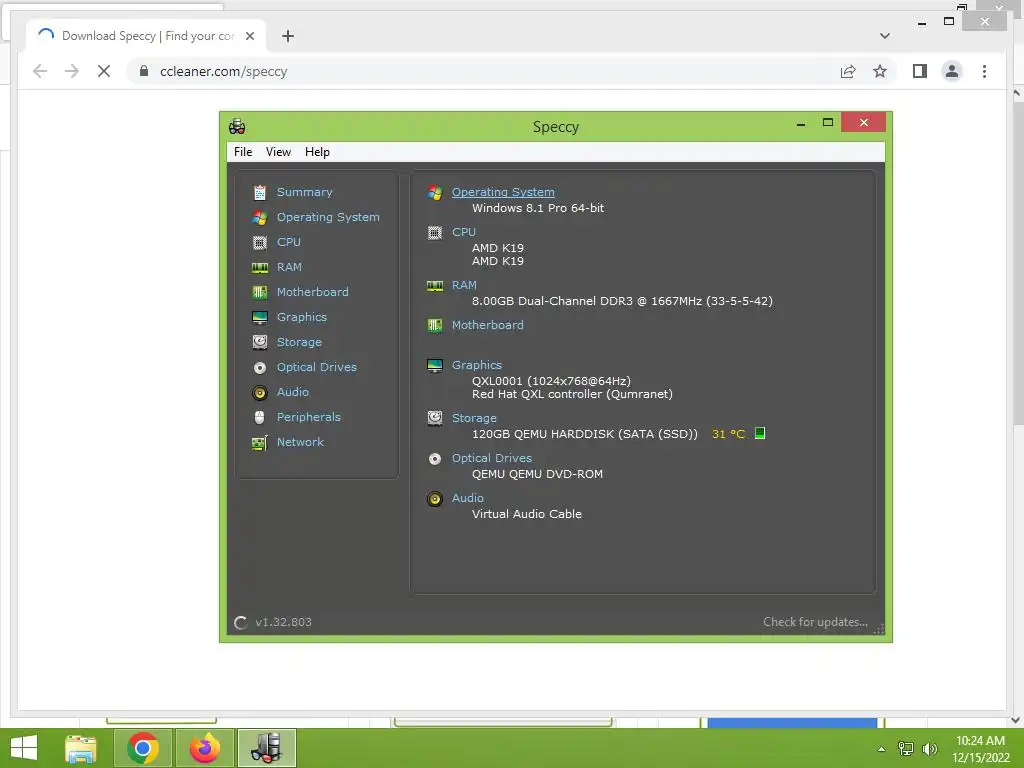Screen dimensions: 1024x768
Task: Open the Speccy Help menu
Action: pos(317,152)
